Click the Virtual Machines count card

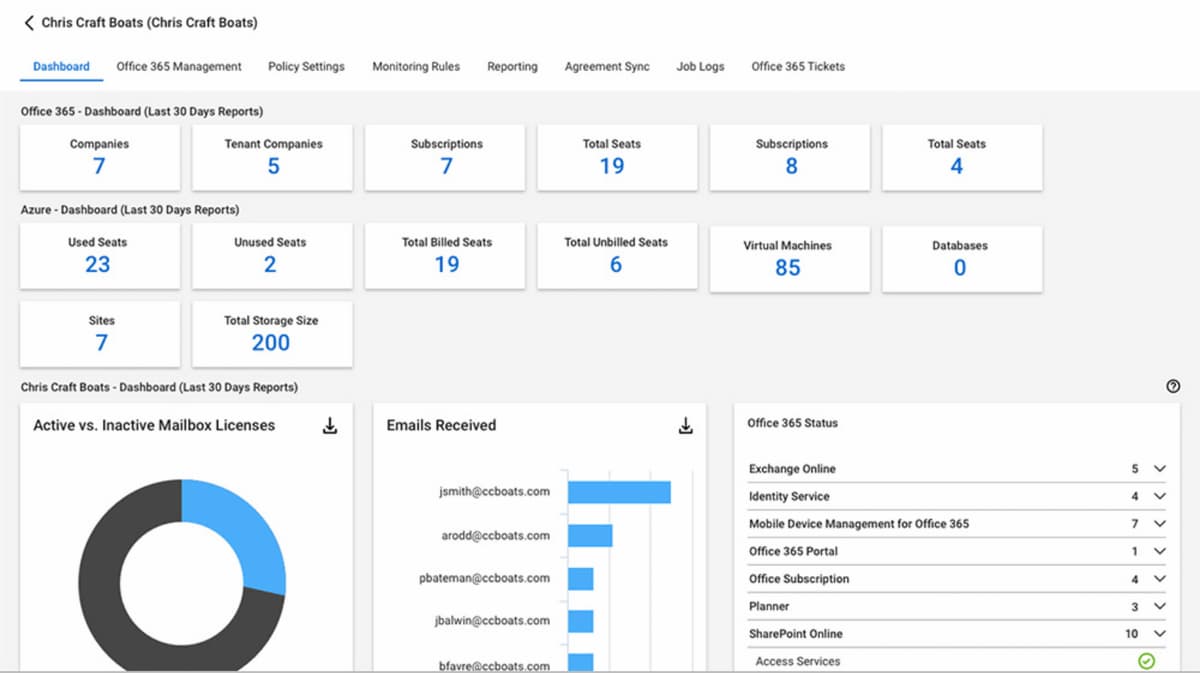[x=788, y=258]
